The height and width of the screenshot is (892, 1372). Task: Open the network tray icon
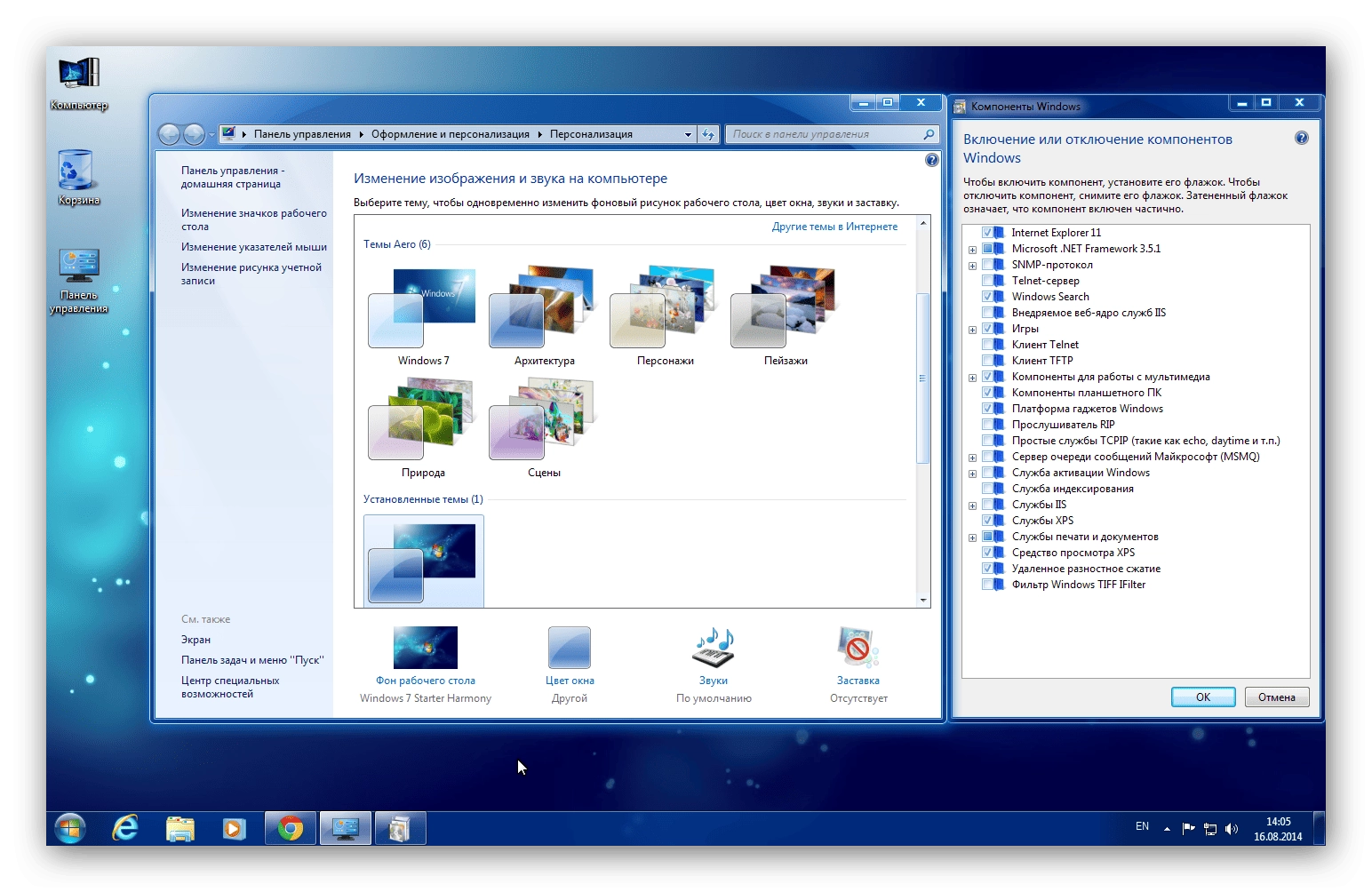pos(1209,829)
